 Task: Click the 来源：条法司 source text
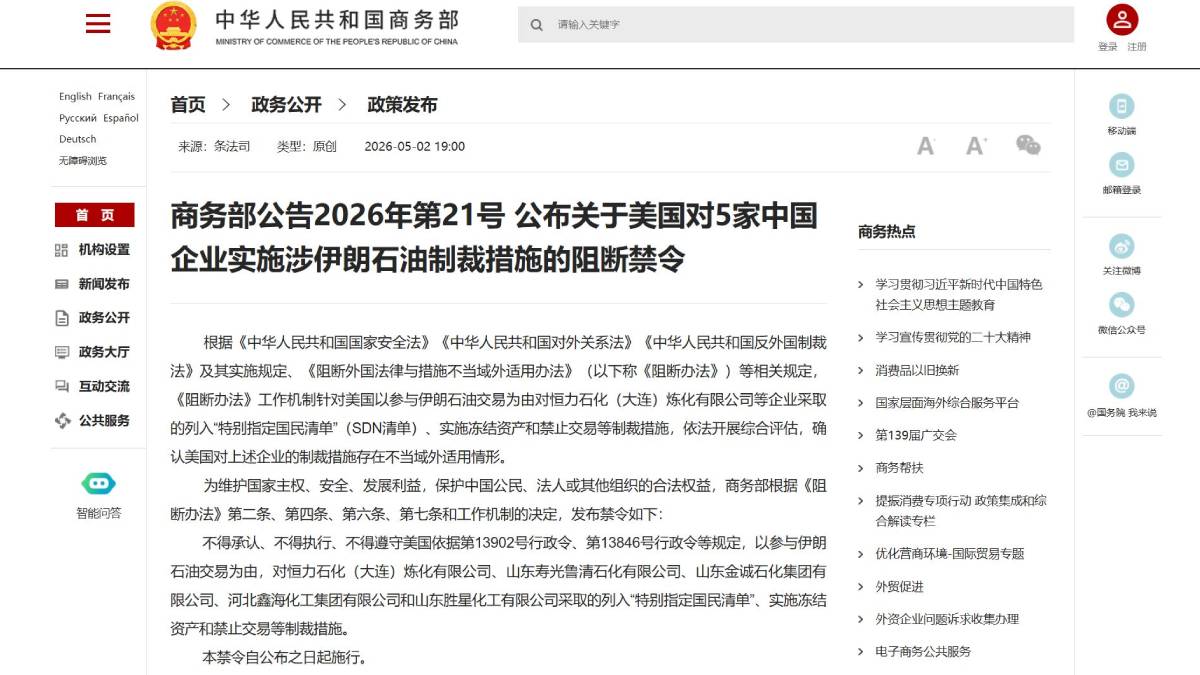214,146
